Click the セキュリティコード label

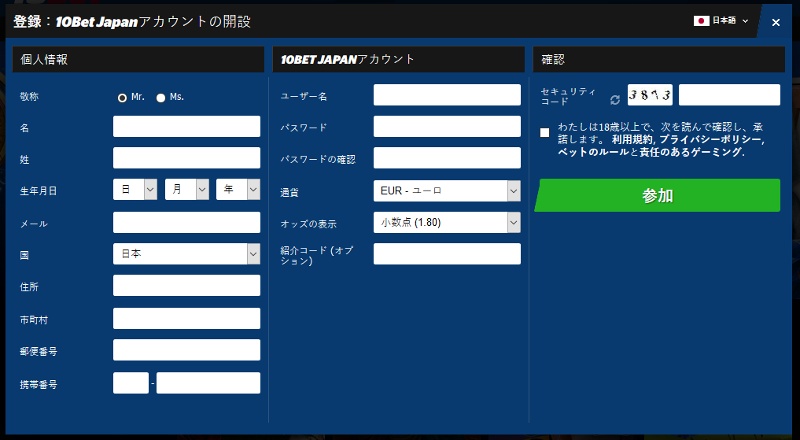568,96
